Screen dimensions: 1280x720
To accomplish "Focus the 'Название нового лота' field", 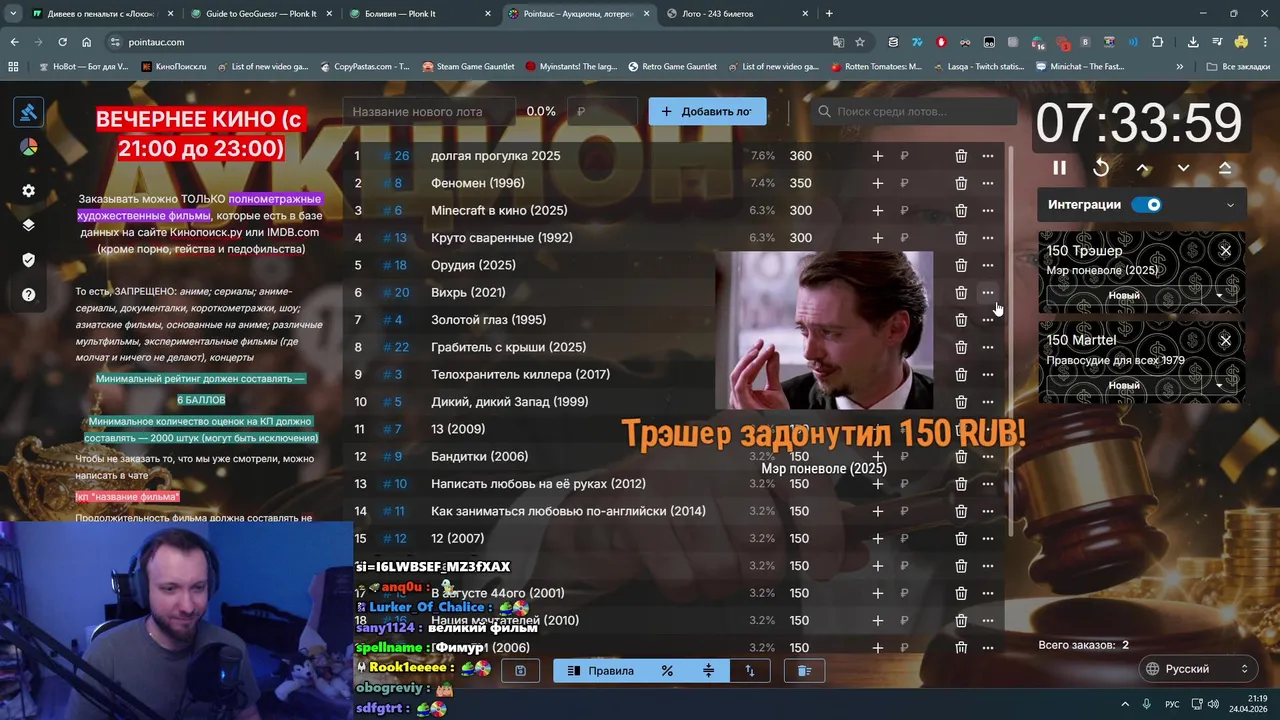I will click(x=430, y=112).
